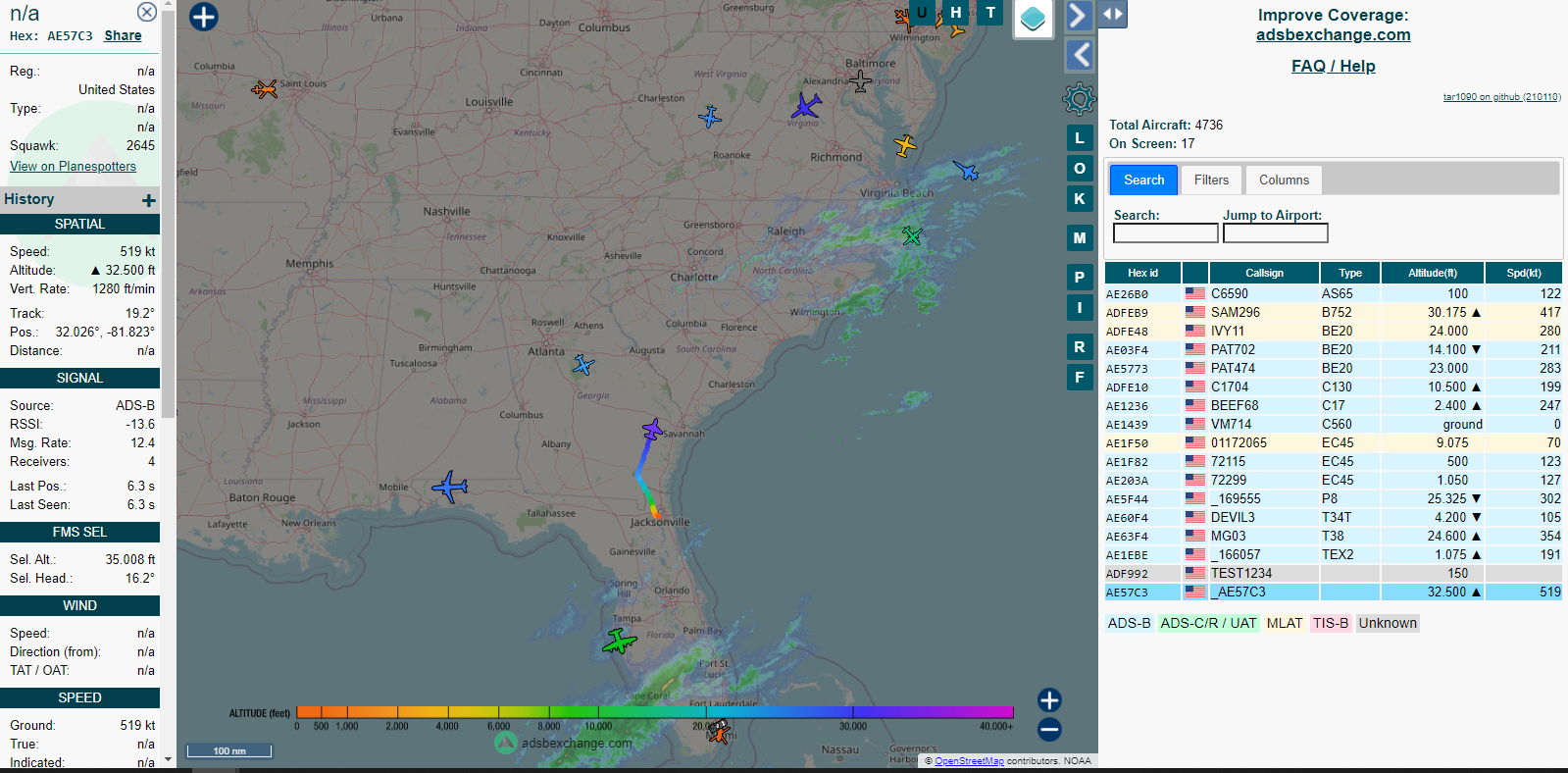Toggle the O map button

click(x=1080, y=169)
